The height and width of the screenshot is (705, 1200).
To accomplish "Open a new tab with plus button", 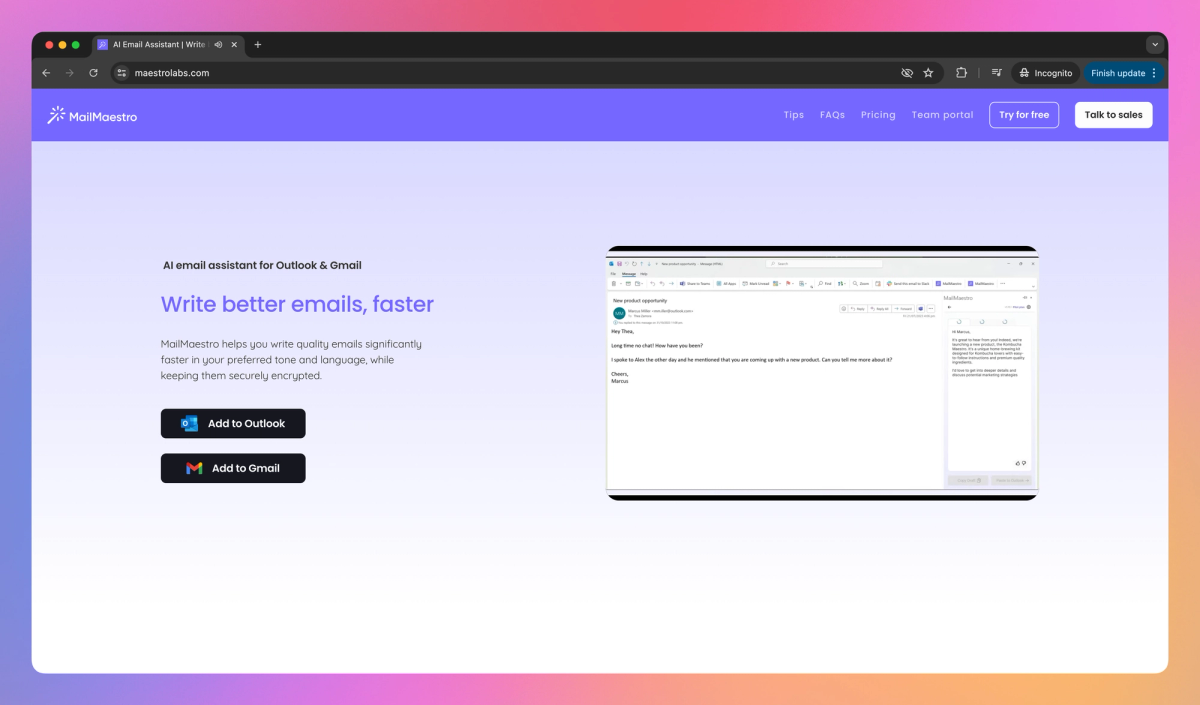I will [x=258, y=45].
